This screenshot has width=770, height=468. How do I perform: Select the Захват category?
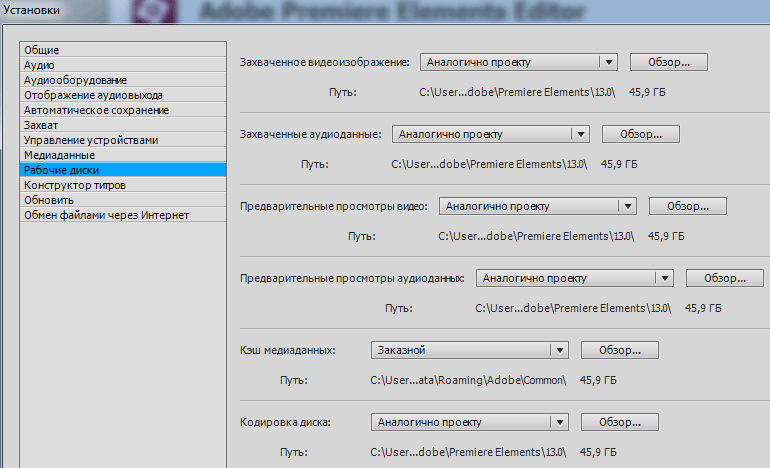(x=123, y=125)
